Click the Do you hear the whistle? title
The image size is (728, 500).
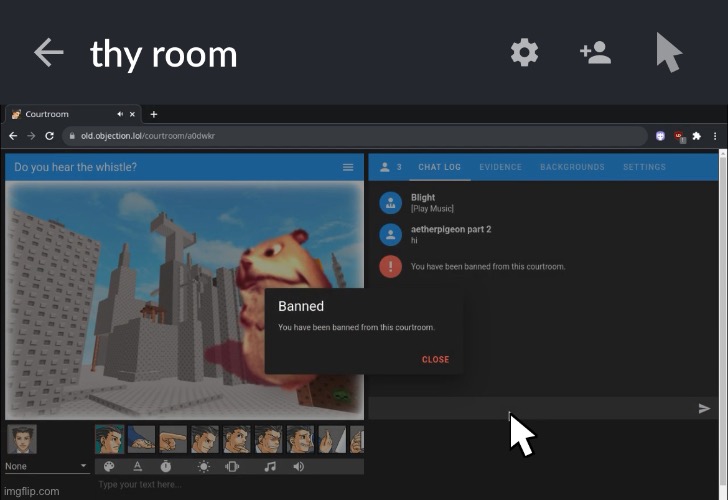[x=76, y=167]
